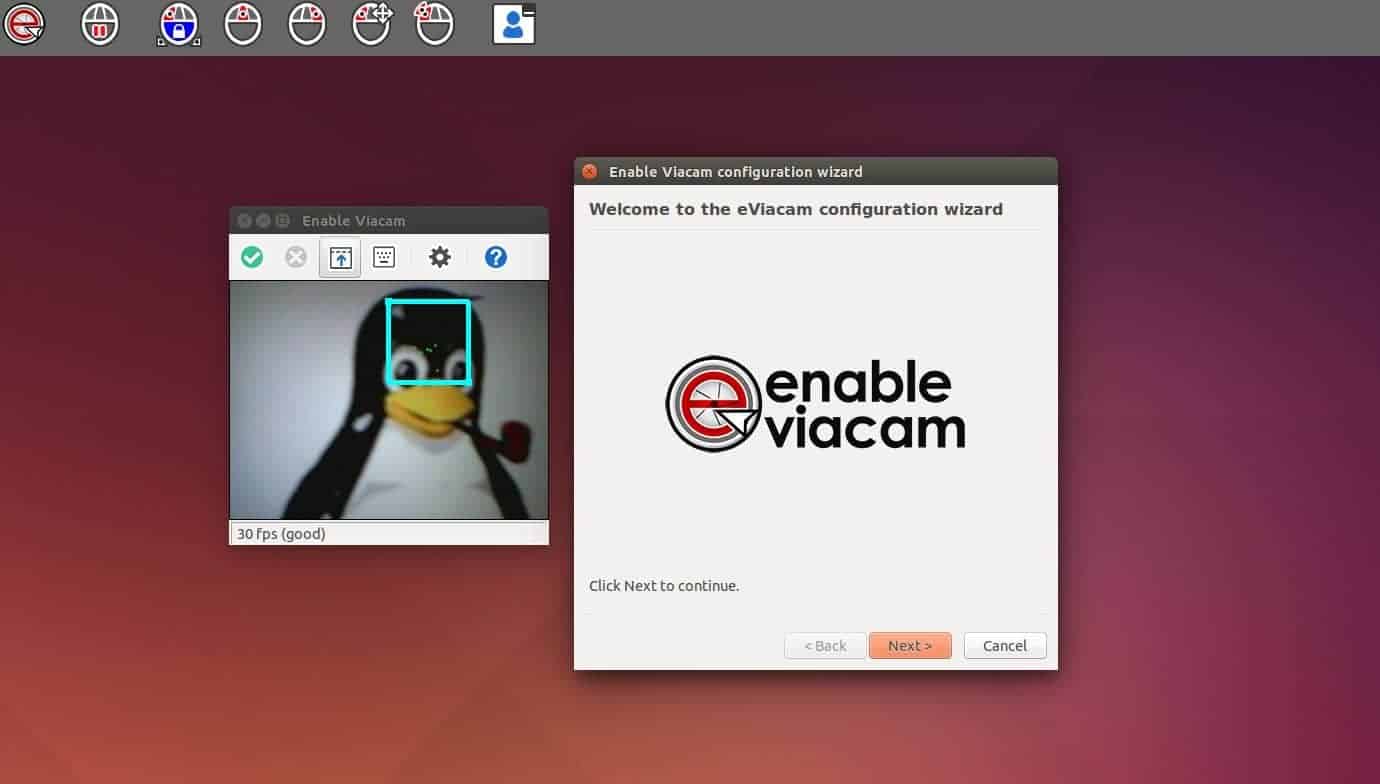Select the no-click pause mouse icon

point(100,24)
